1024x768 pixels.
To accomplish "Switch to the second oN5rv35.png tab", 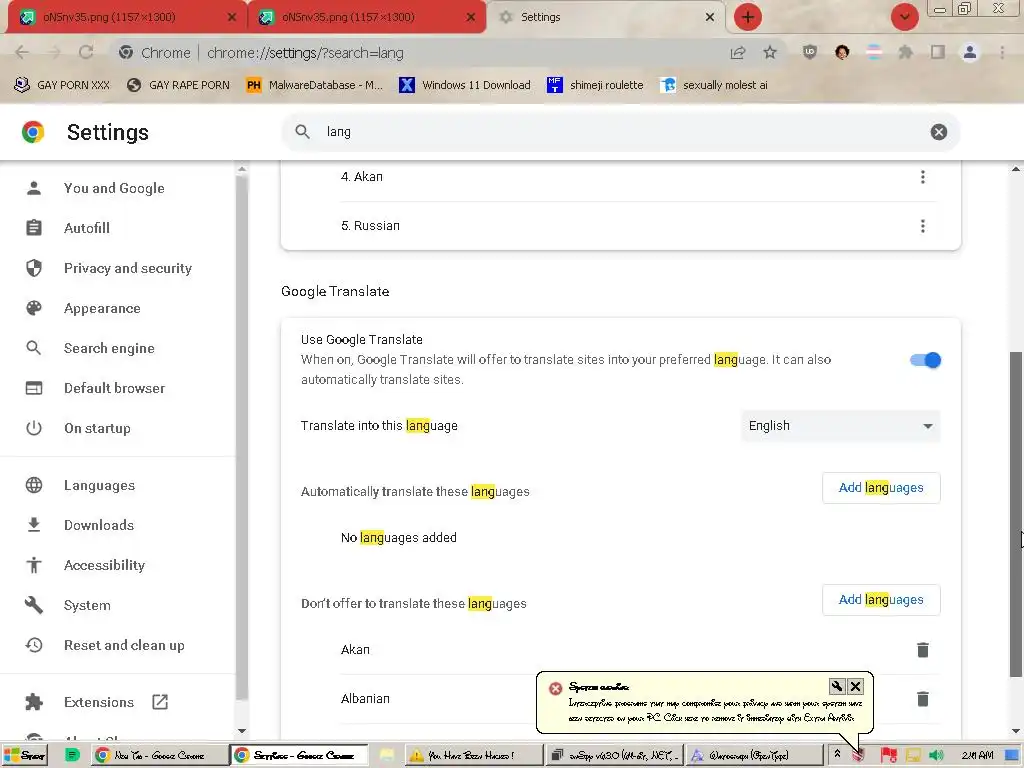I will click(x=366, y=17).
